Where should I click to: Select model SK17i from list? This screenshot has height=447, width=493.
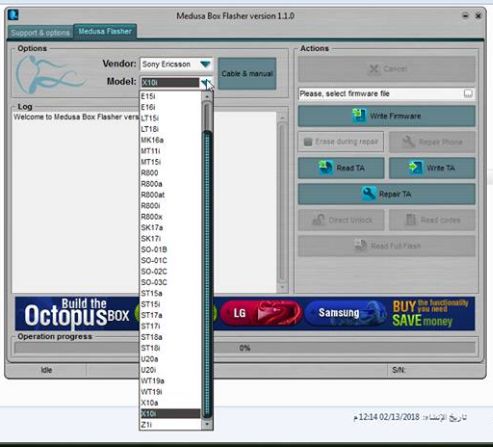(170, 239)
